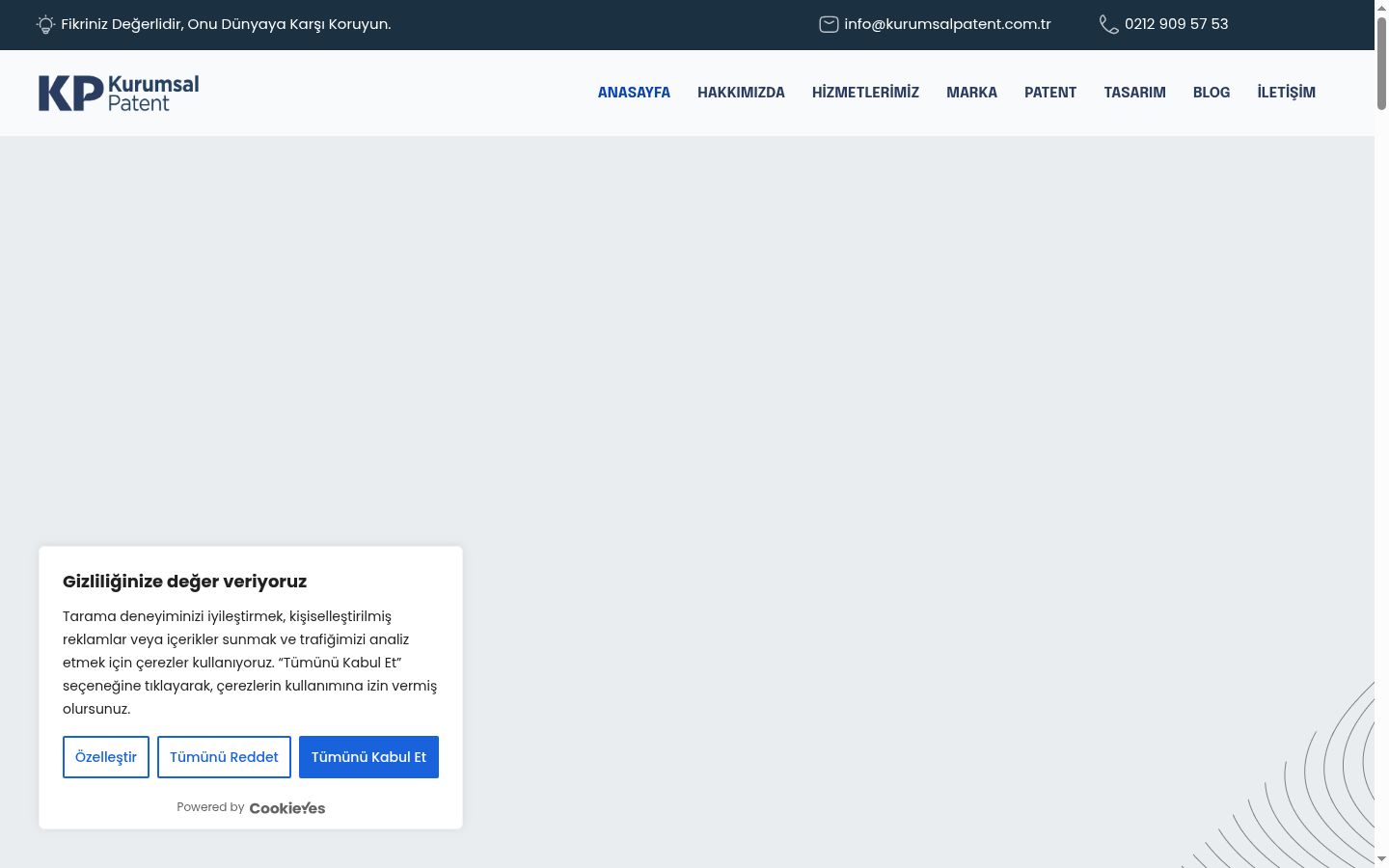Click the "Gizliliğinize değer veriyoruz" heading
Viewport: 1389px width, 868px height.
[184, 582]
